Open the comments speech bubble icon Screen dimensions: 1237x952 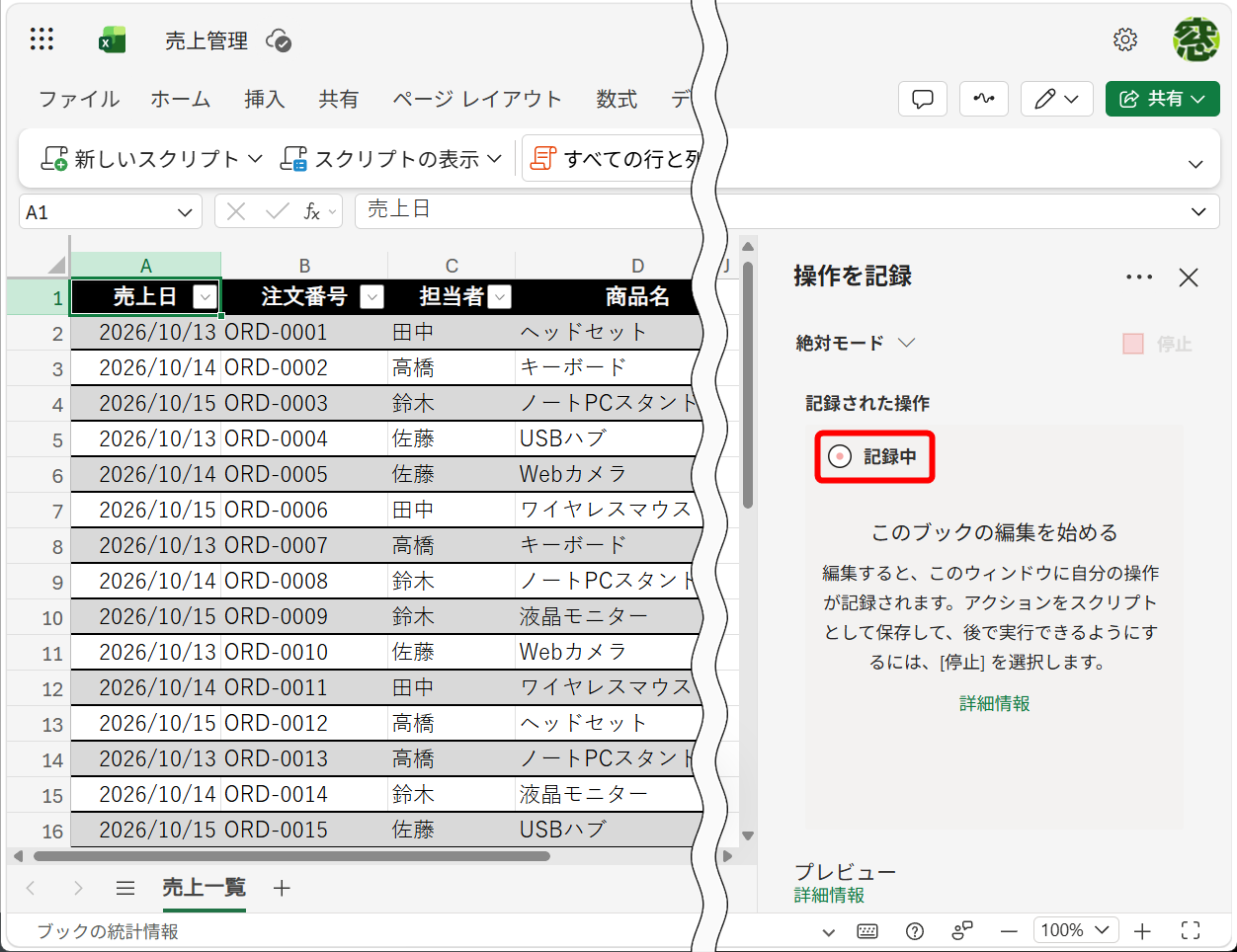tap(923, 99)
